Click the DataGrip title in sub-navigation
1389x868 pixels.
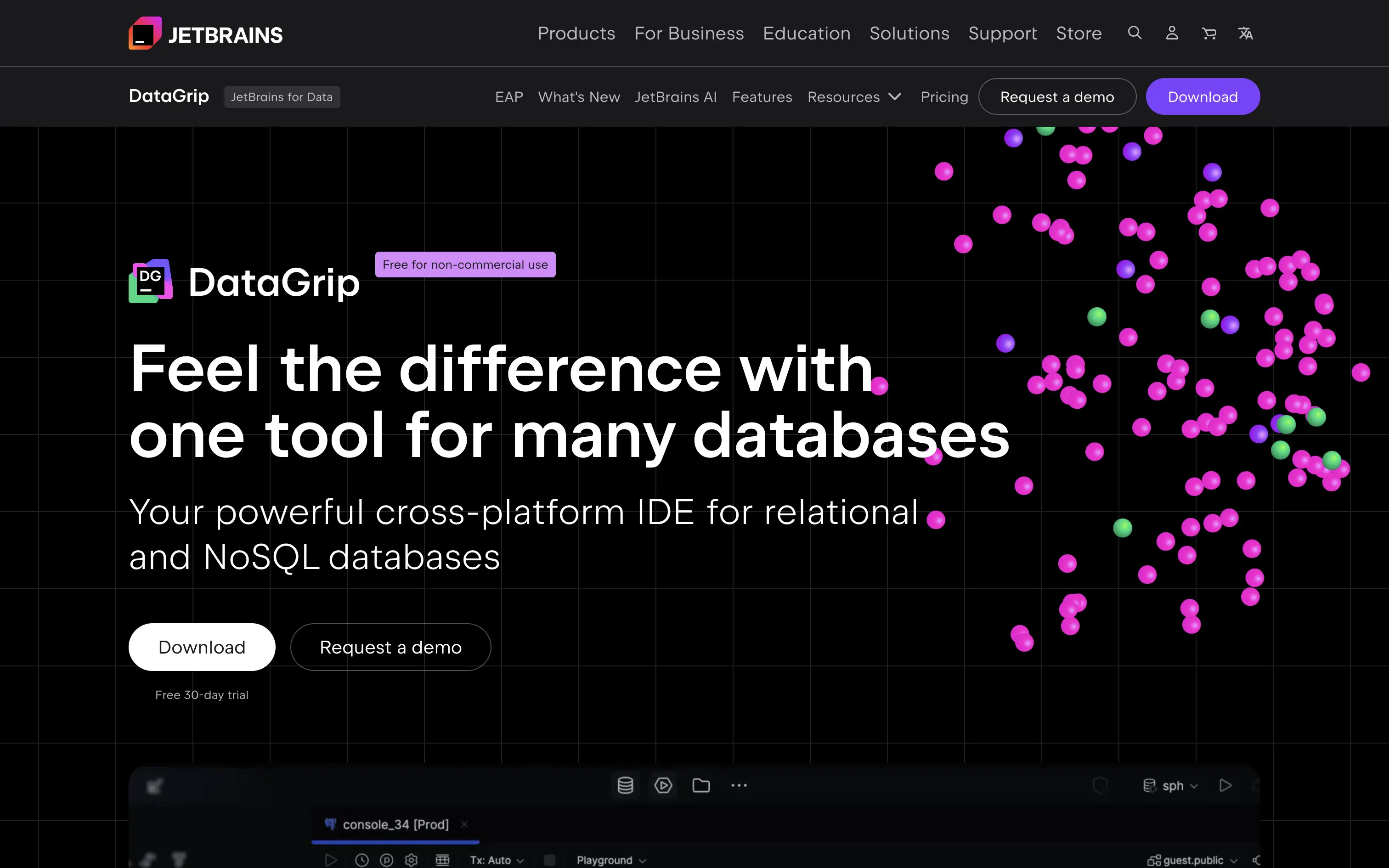pos(169,96)
